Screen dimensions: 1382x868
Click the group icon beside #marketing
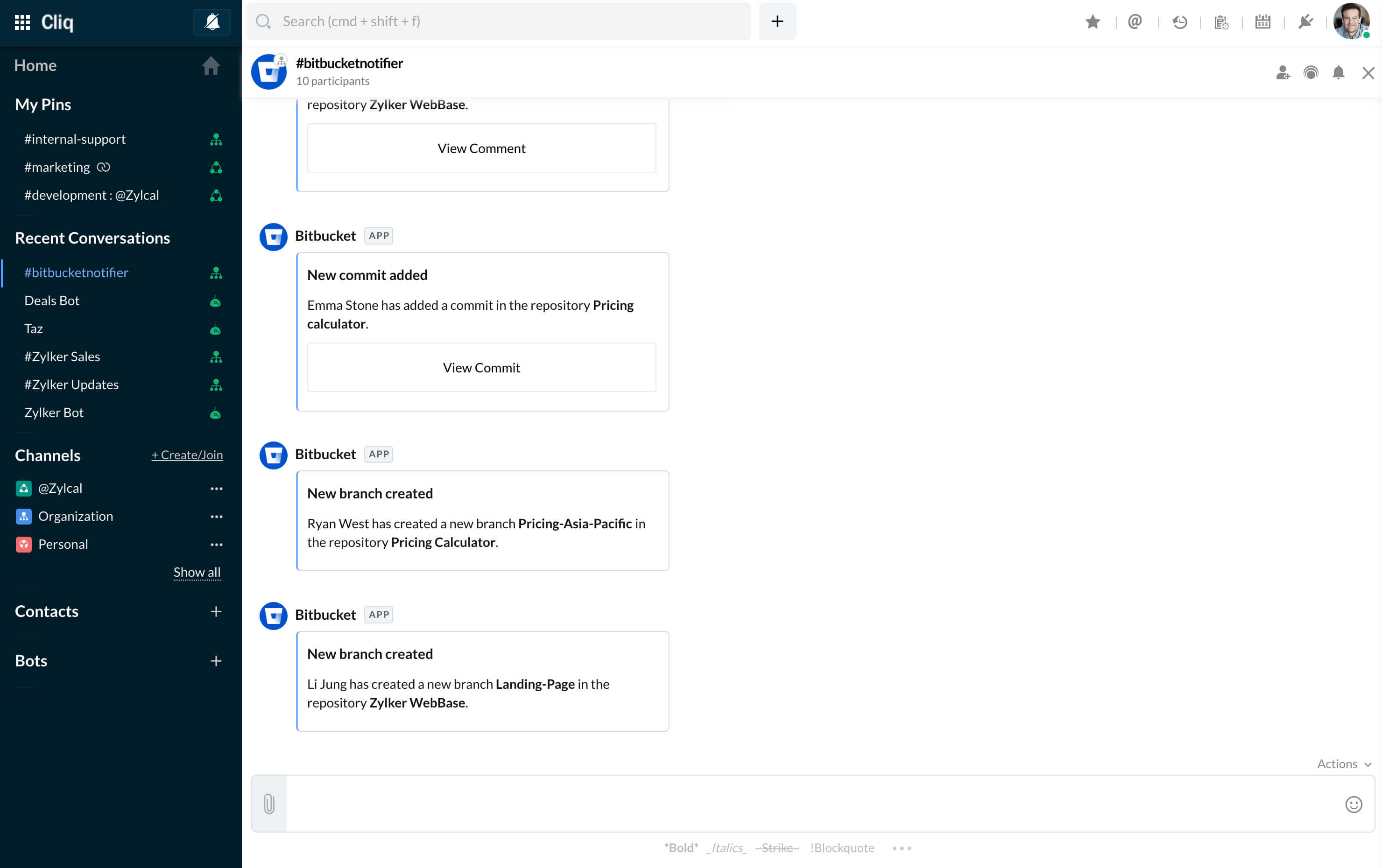[x=216, y=168]
